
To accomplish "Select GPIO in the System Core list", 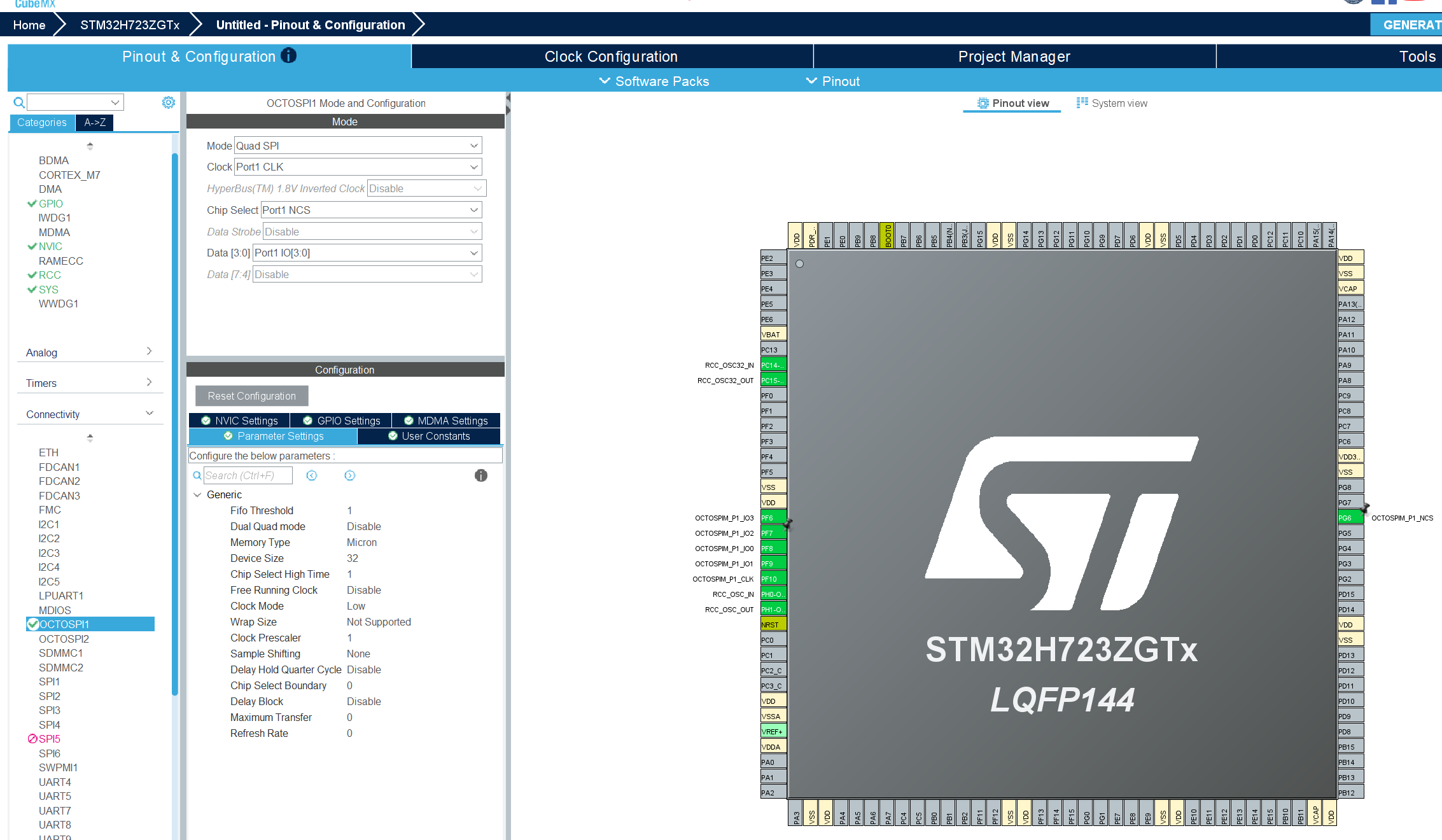I will pyautogui.click(x=51, y=204).
